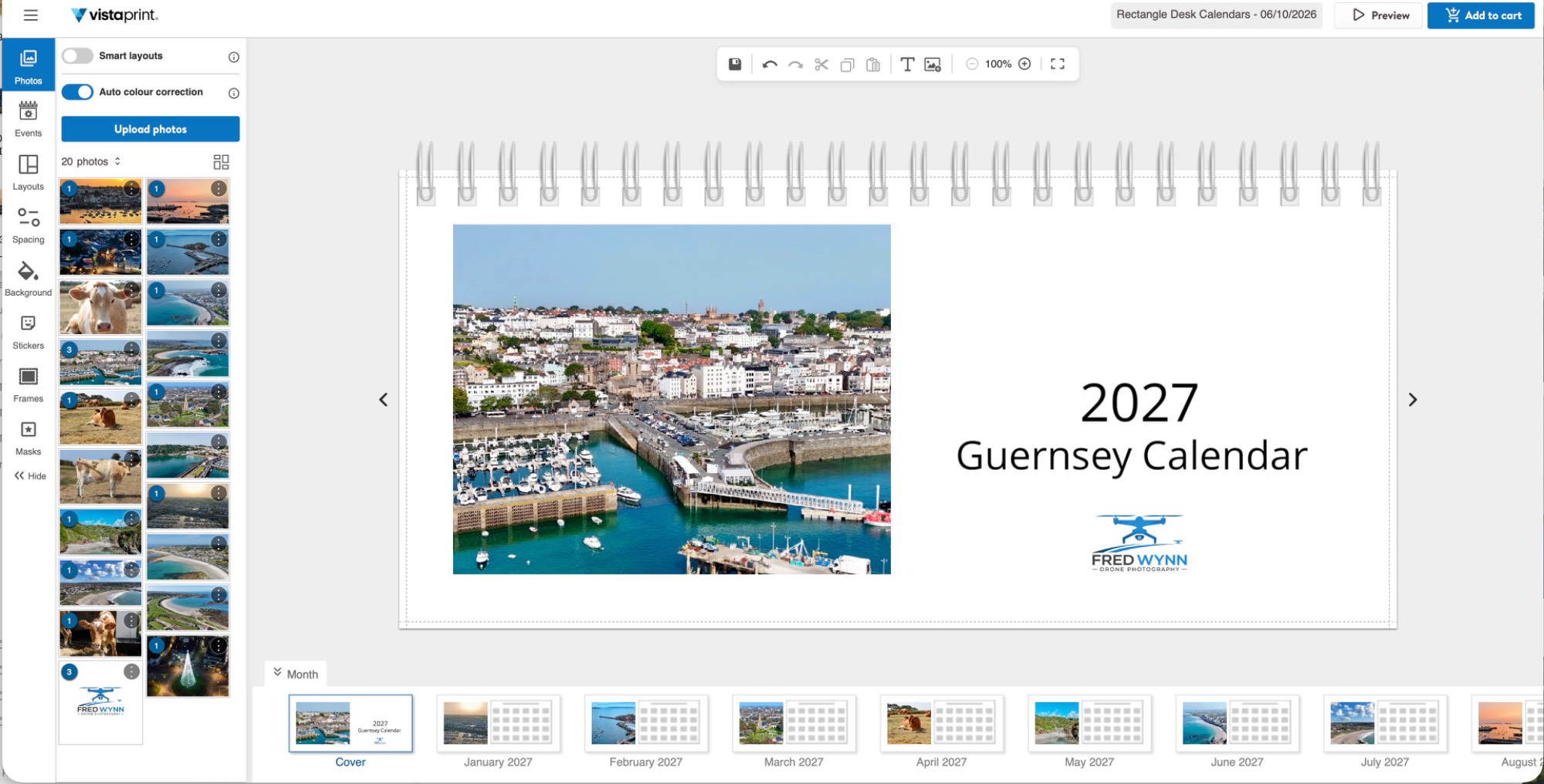
Task: Select the January 2027 page thumbnail
Action: (498, 723)
